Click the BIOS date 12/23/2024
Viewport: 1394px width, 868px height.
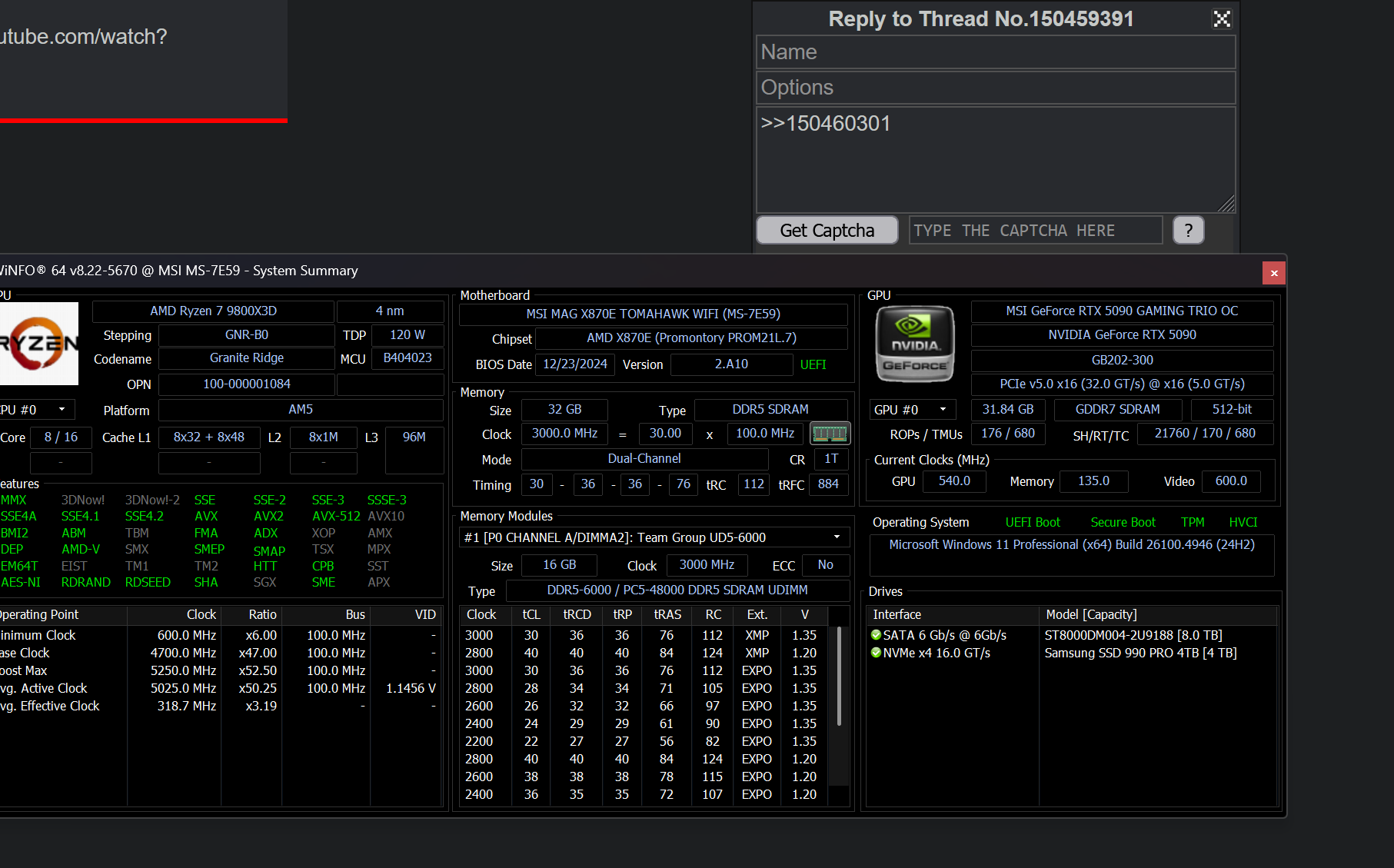[x=575, y=364]
